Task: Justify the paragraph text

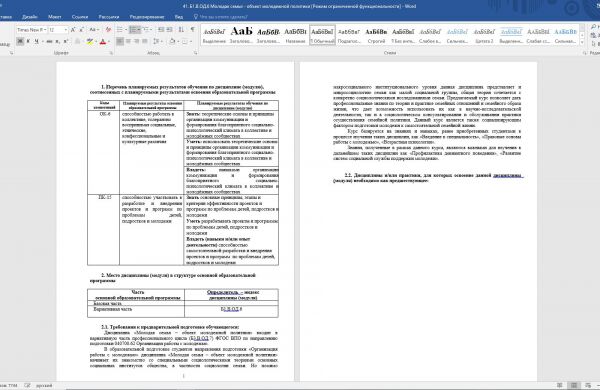Action: tap(145, 41)
